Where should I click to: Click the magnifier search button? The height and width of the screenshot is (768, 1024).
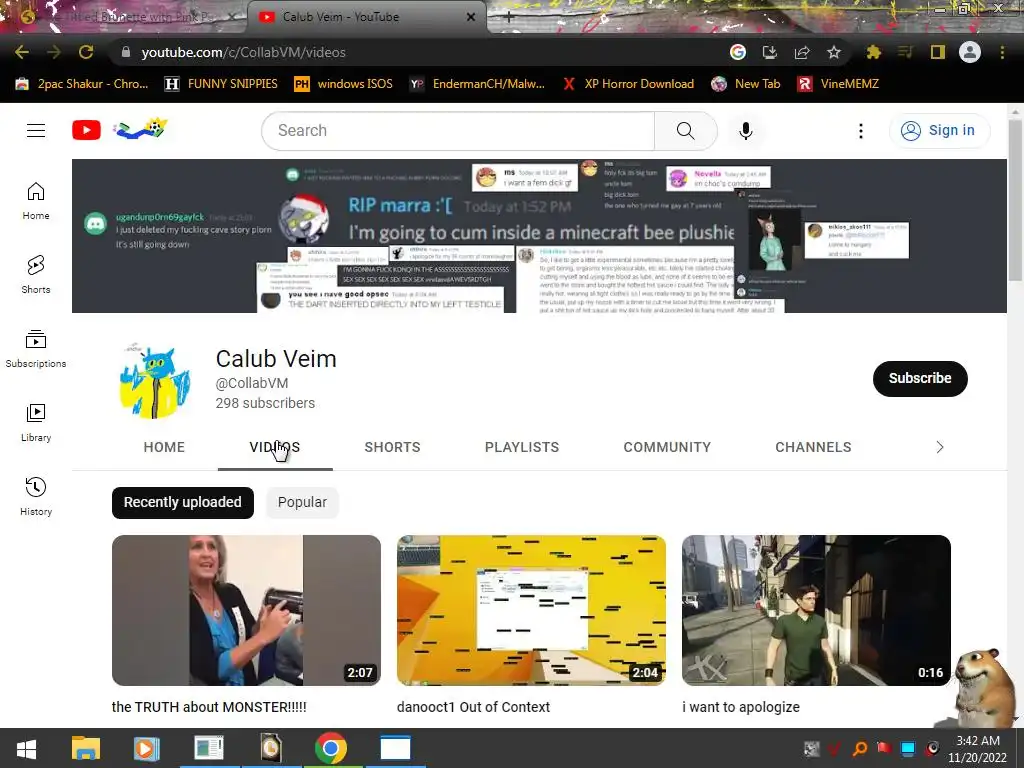[686, 131]
